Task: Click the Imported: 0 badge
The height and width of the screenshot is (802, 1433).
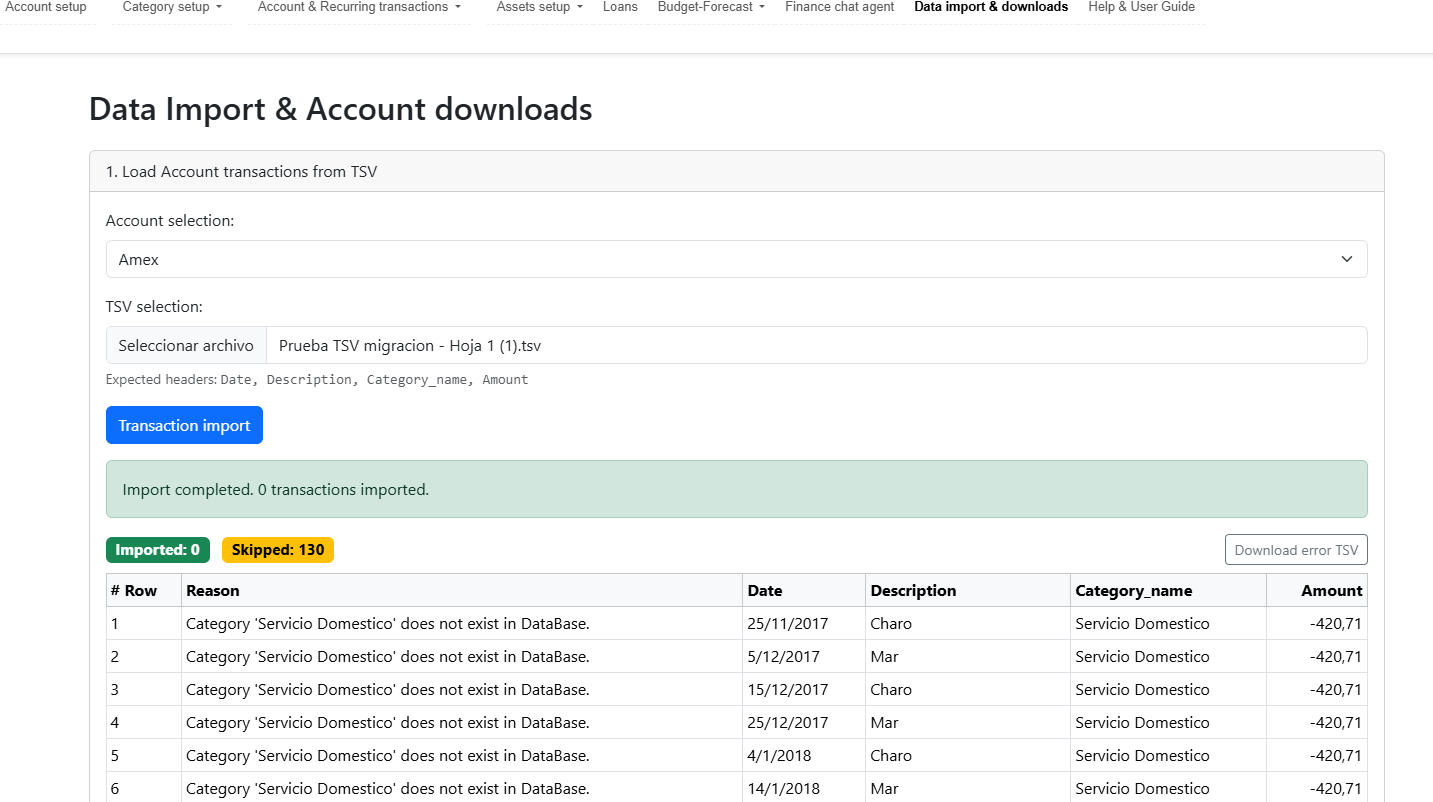Action: tap(157, 550)
